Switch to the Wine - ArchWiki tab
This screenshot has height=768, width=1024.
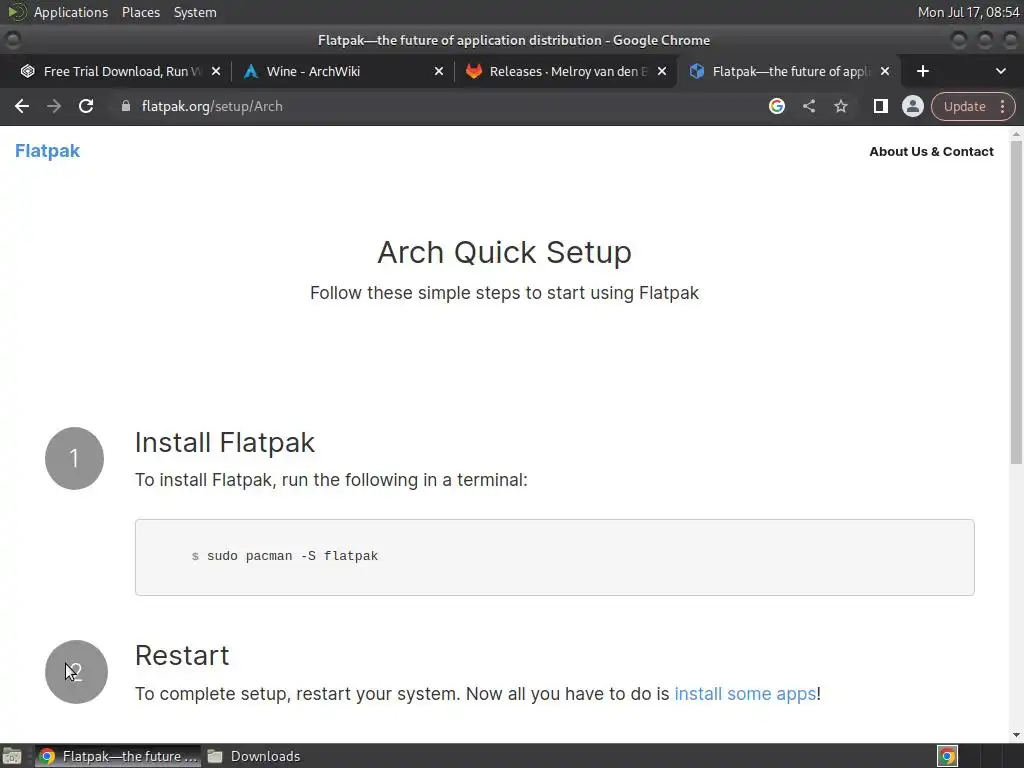click(330, 71)
